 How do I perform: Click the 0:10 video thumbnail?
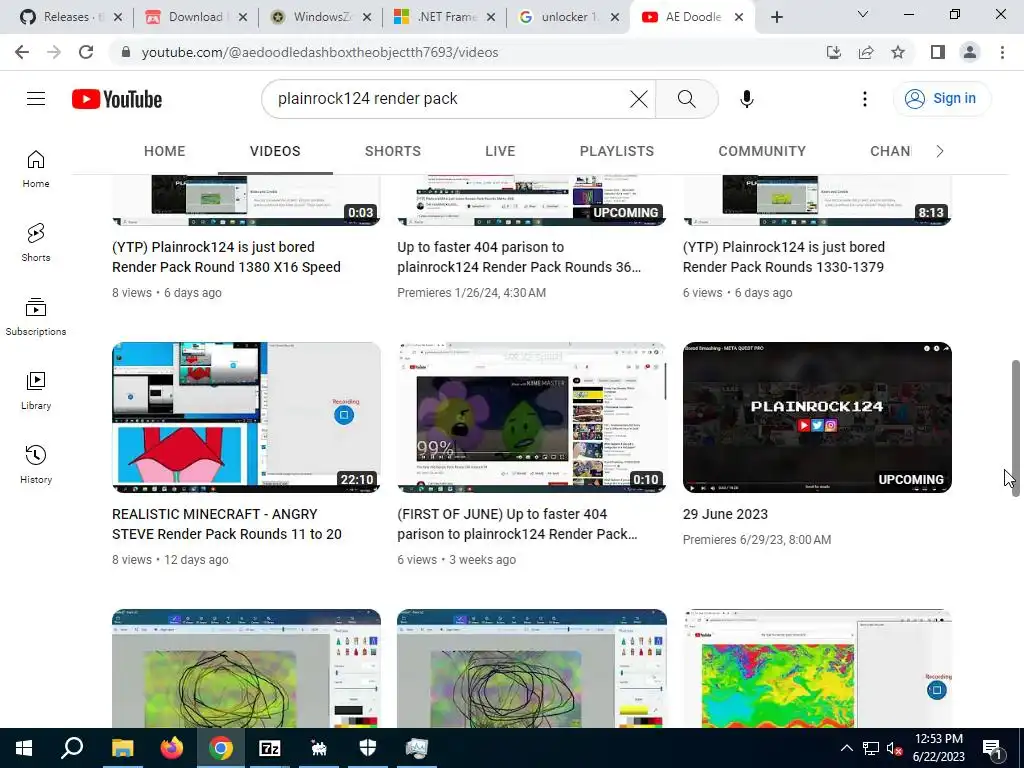(532, 417)
